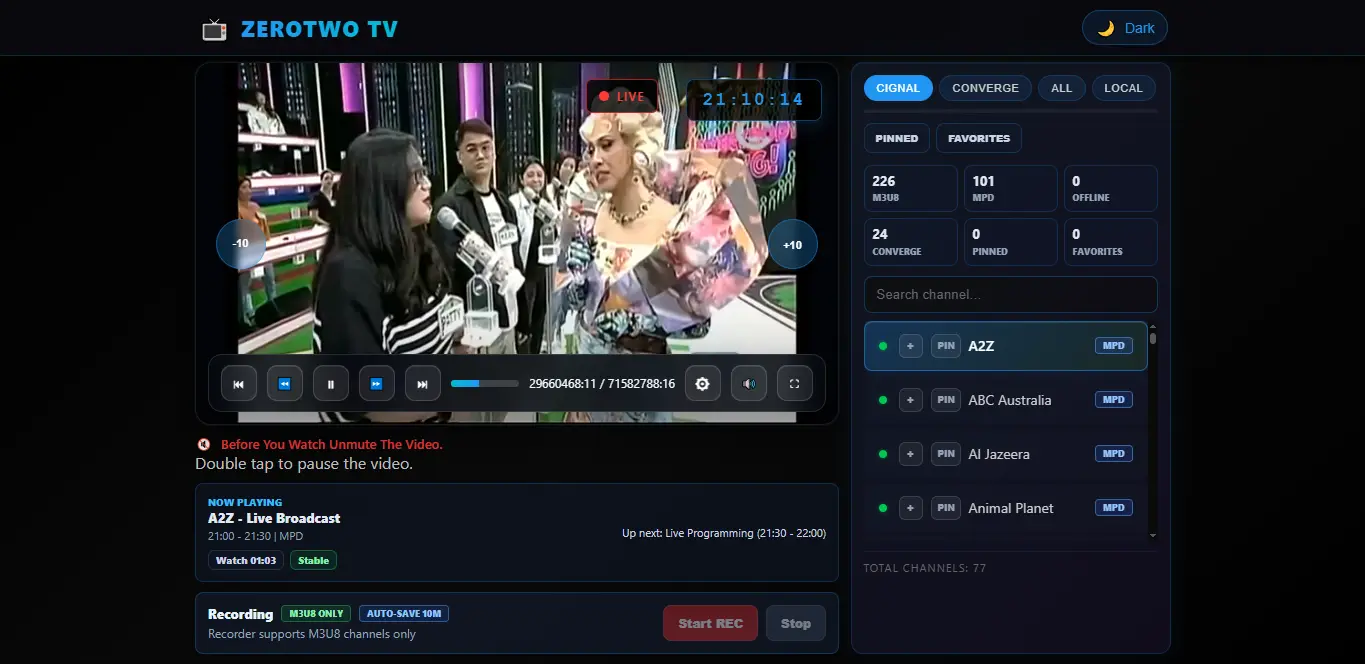This screenshot has height=664, width=1365.
Task: Jump back using the -10 circle button
Action: click(241, 244)
